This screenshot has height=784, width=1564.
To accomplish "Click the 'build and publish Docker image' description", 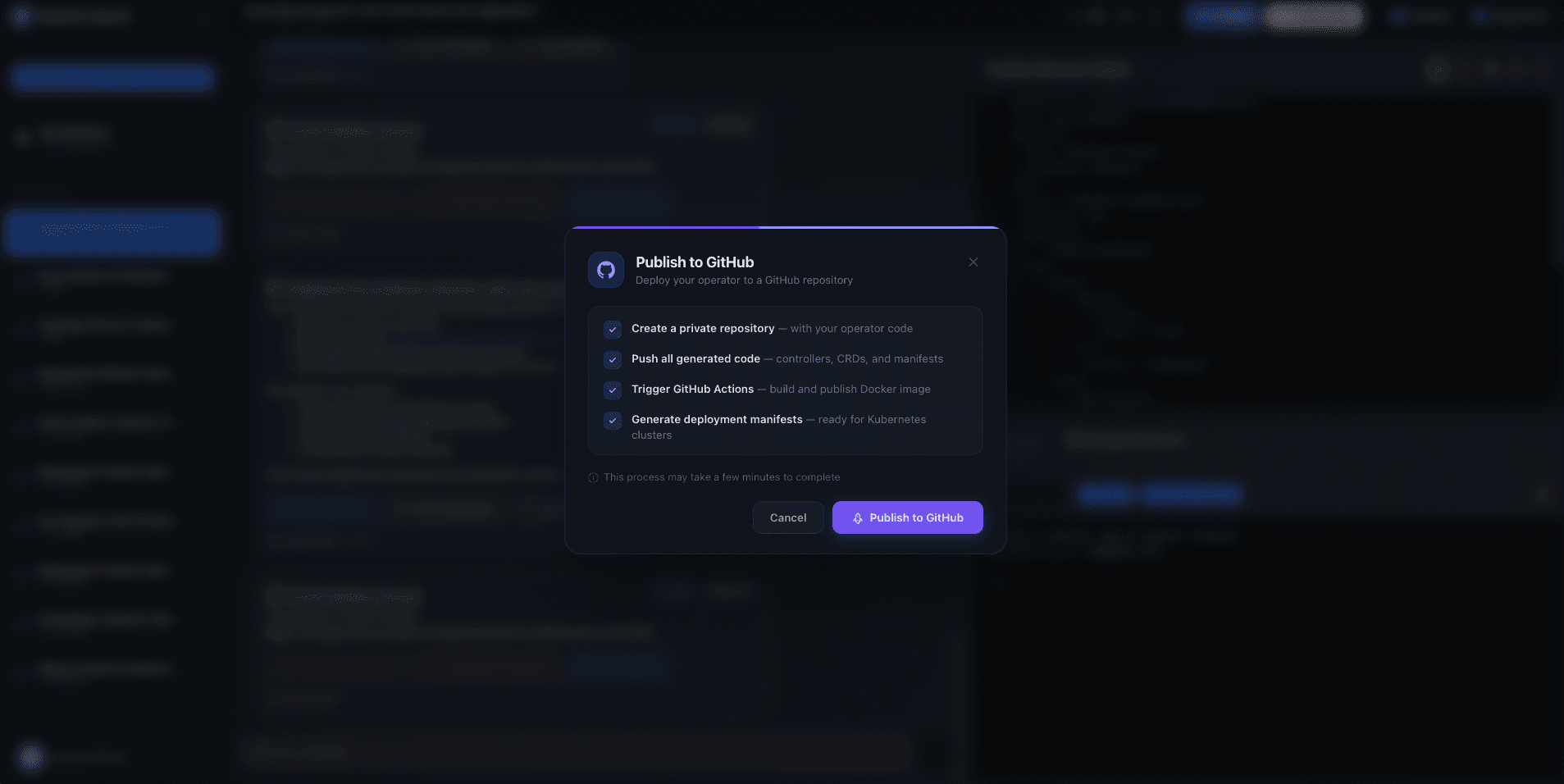I will [x=850, y=390].
